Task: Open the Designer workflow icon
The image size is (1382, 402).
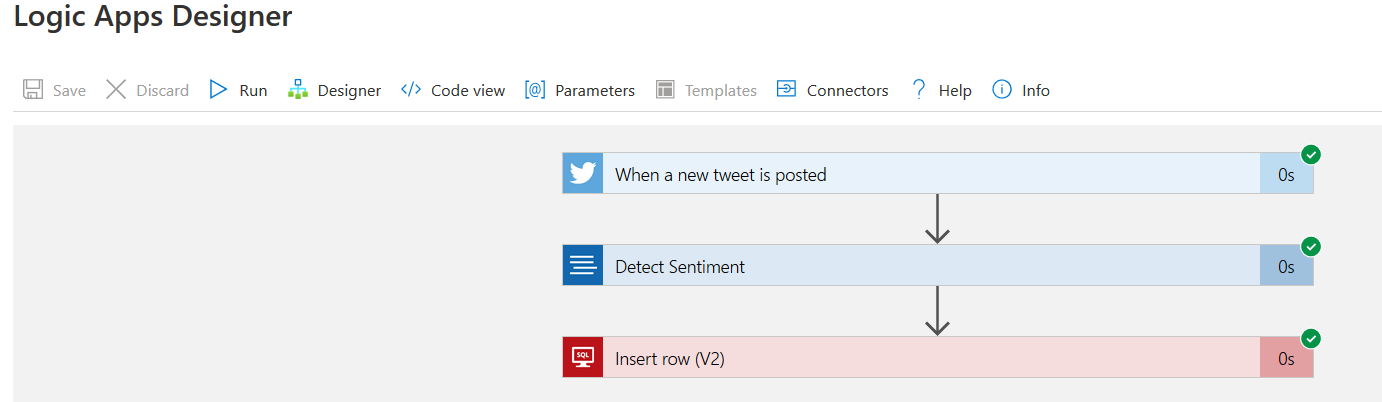Action: tap(298, 90)
